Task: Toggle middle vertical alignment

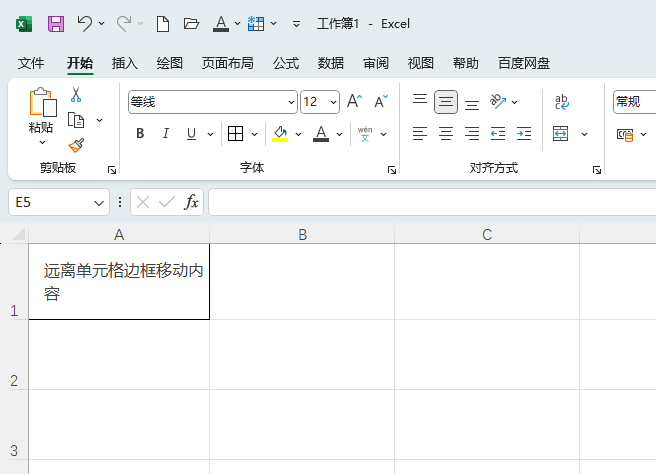Action: [x=446, y=102]
